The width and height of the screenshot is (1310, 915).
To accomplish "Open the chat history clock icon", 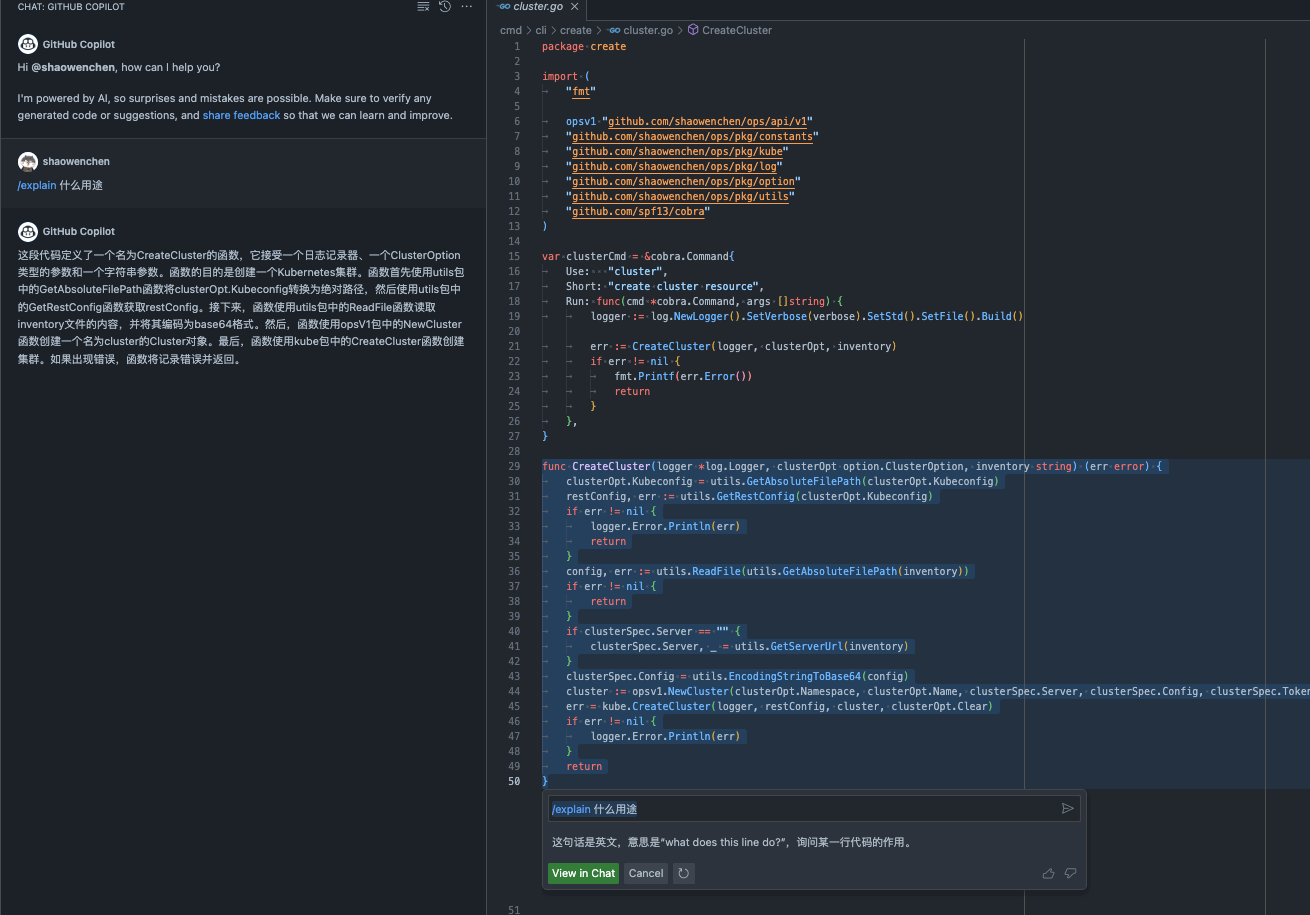I will point(445,6).
